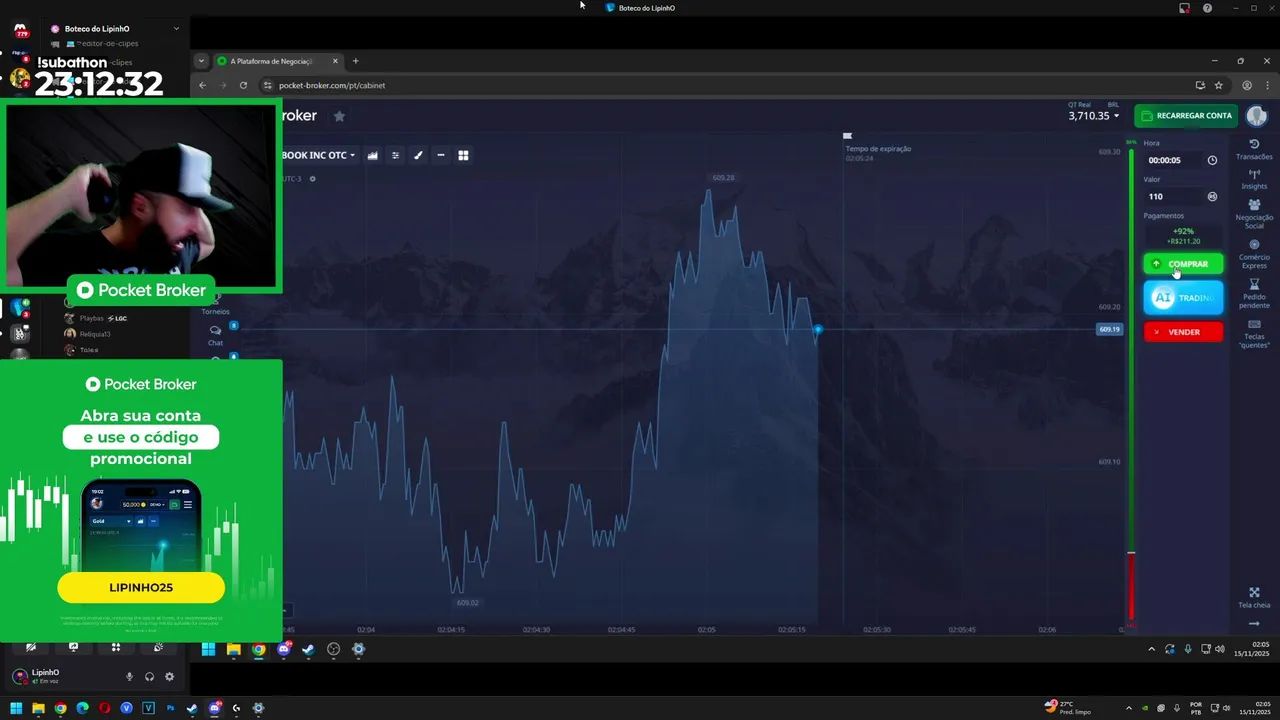The image size is (1280, 720).
Task: Open the Chat section in left sidebar
Action: click(x=215, y=335)
